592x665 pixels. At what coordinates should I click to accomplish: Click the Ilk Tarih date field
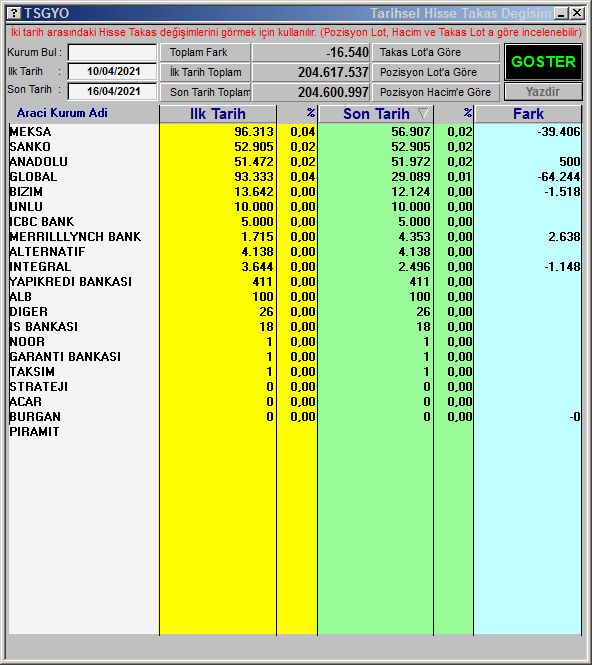pos(112,71)
